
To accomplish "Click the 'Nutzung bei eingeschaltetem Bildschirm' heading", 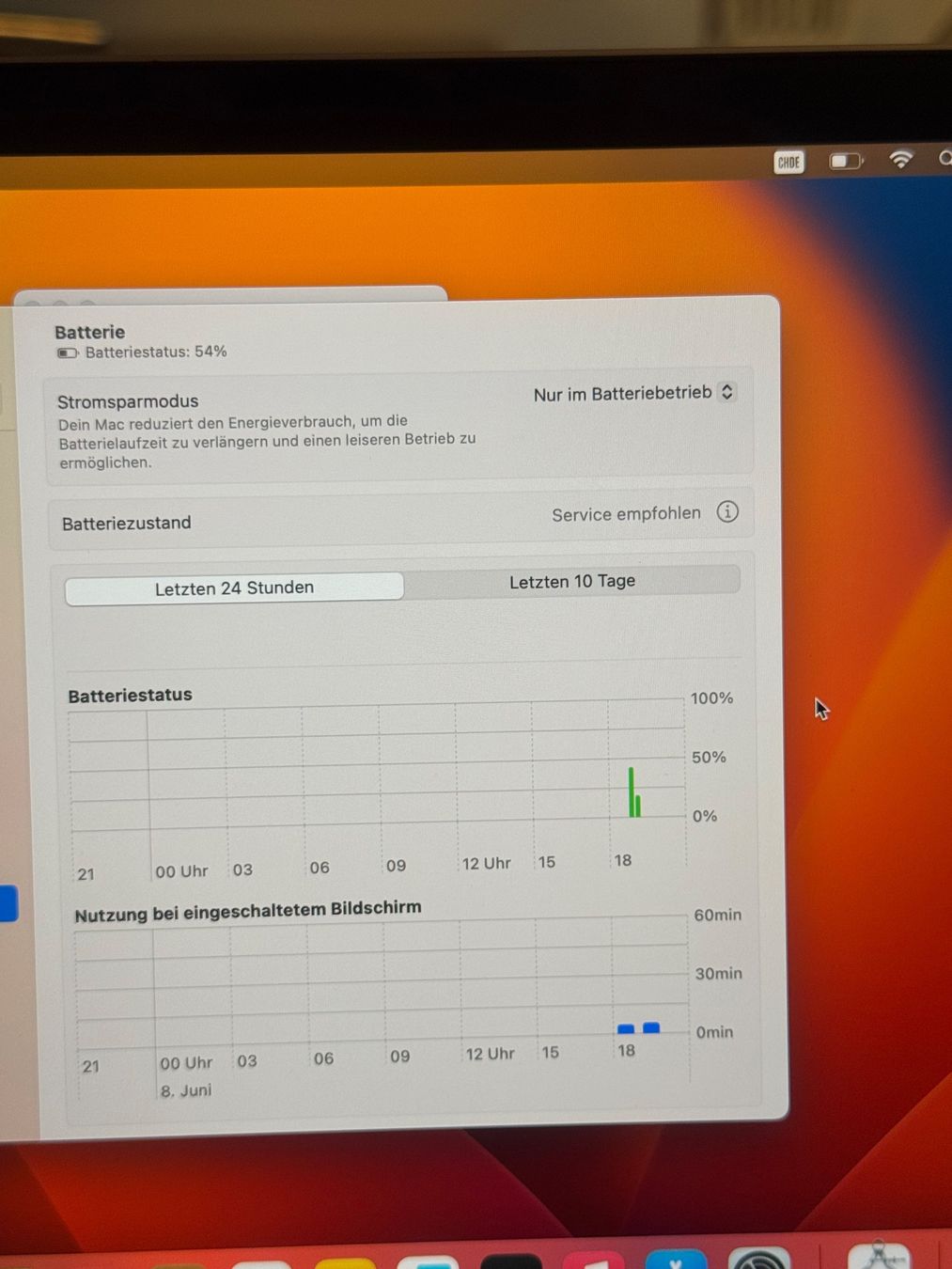I will (248, 911).
